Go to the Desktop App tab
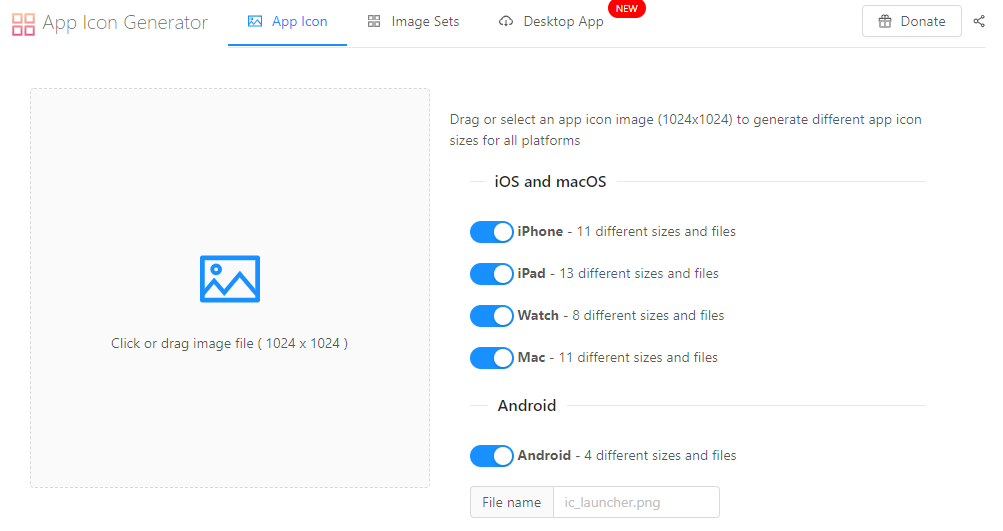Viewport: 1003px width, 531px height. 551,22
